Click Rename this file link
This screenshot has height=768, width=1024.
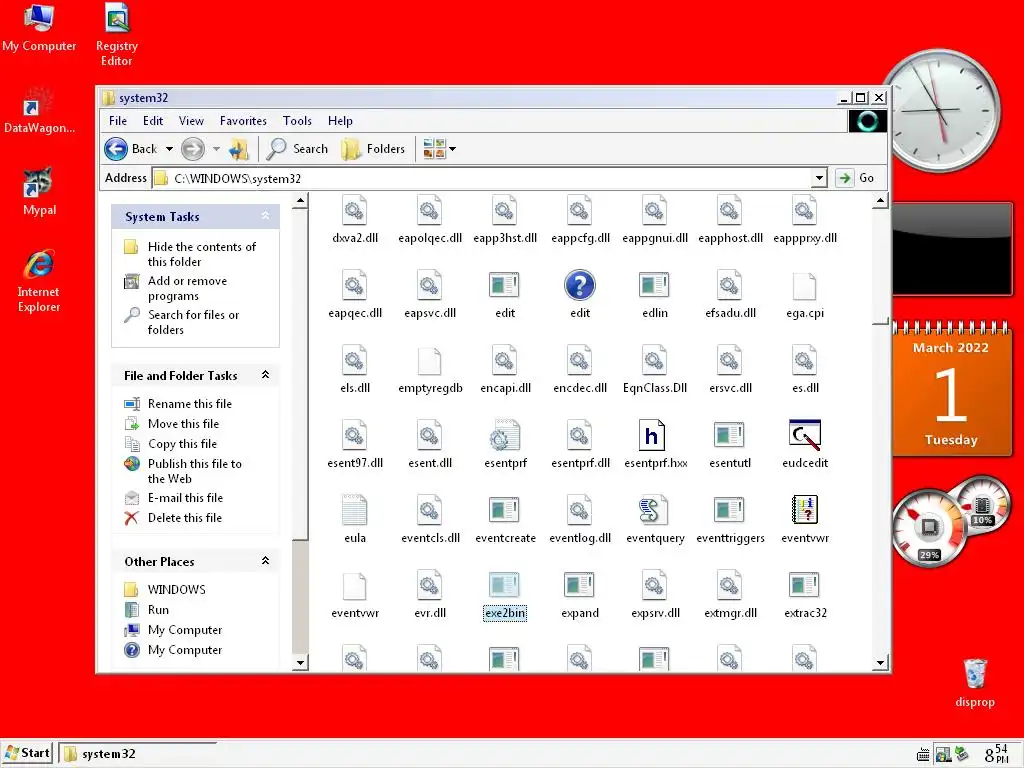coord(189,404)
